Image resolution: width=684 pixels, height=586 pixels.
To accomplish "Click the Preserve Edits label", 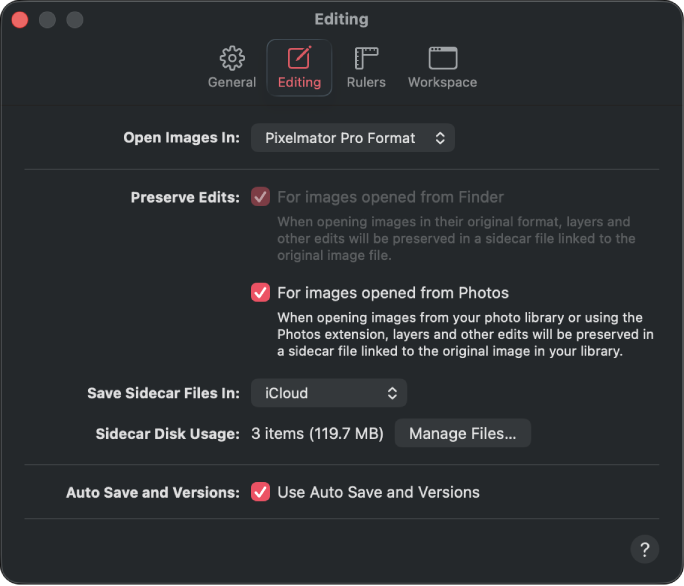I will (185, 197).
